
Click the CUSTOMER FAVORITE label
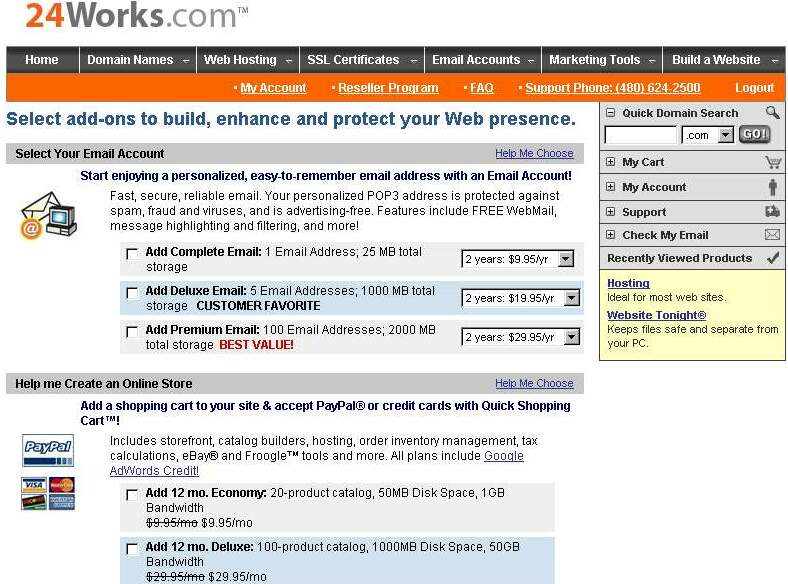click(x=258, y=306)
